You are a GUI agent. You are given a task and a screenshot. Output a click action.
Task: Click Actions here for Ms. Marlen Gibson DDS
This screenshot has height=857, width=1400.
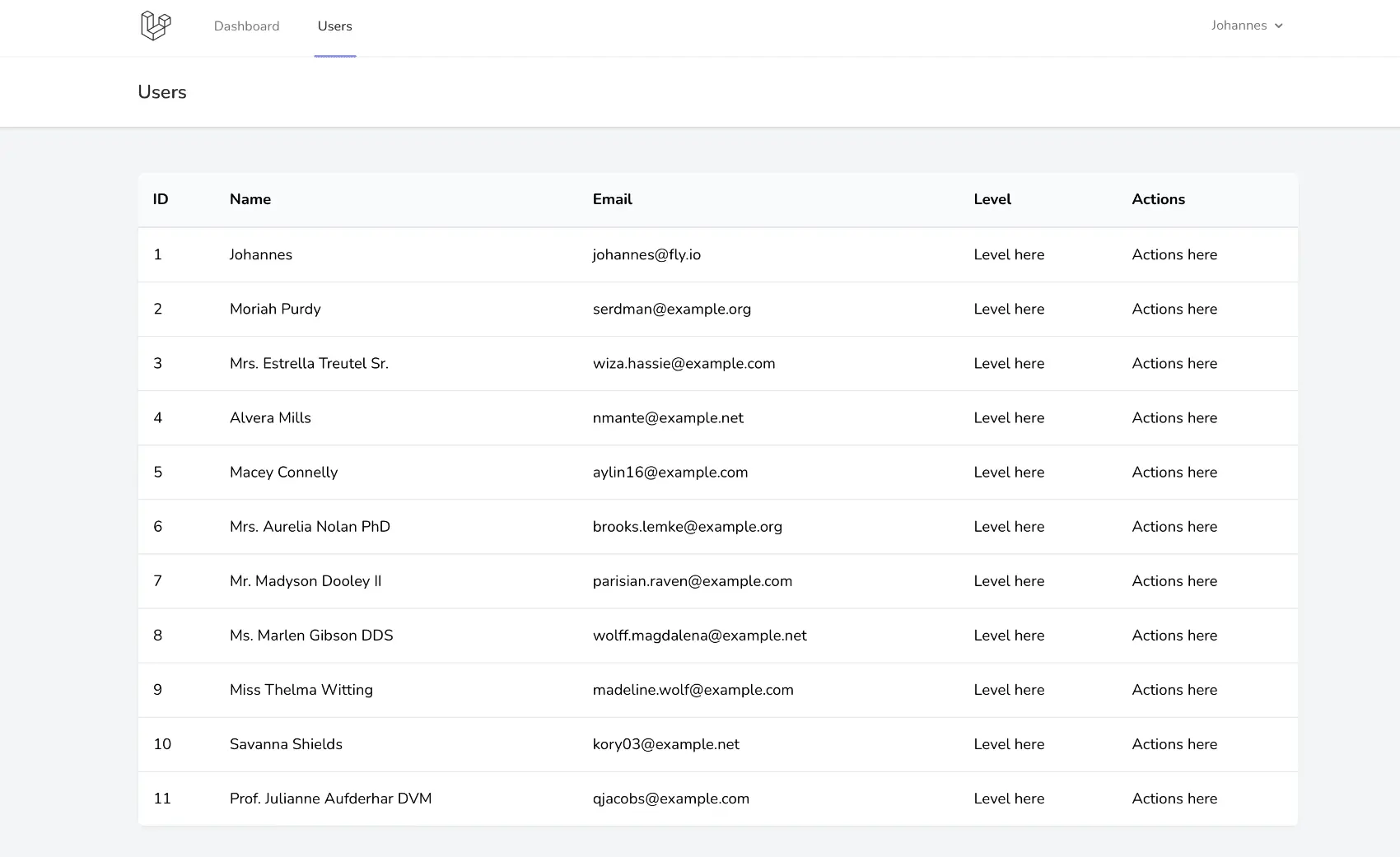[x=1174, y=635]
